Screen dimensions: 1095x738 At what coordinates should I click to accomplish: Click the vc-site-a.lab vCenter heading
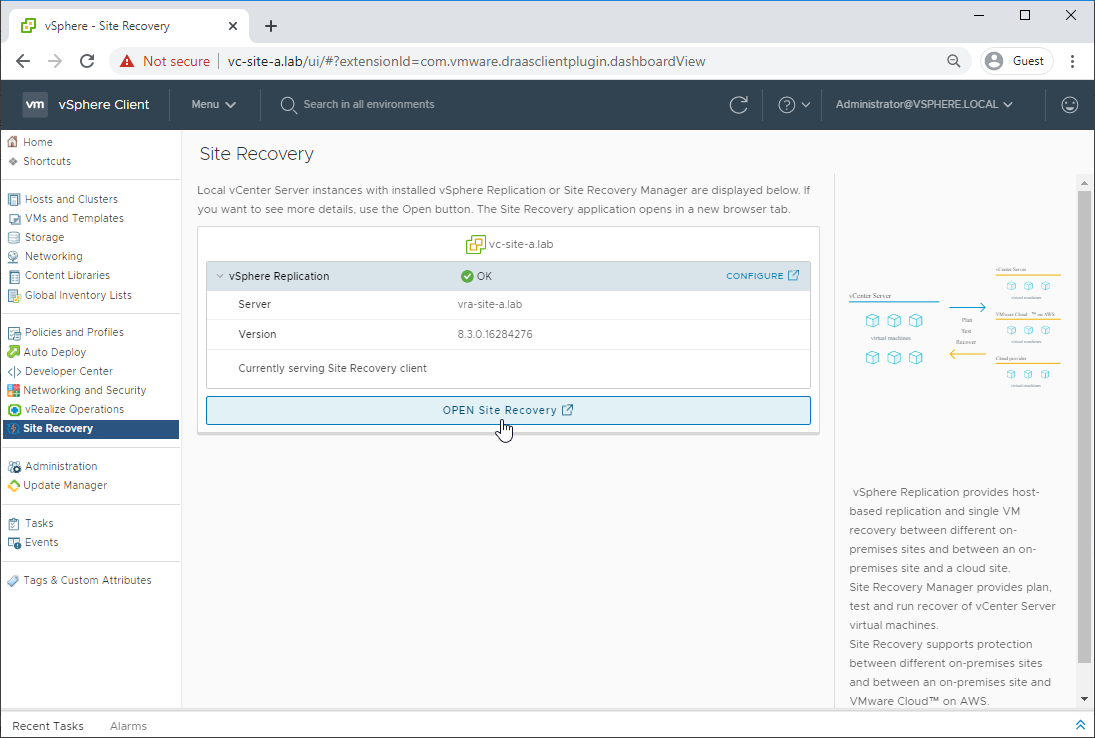510,244
